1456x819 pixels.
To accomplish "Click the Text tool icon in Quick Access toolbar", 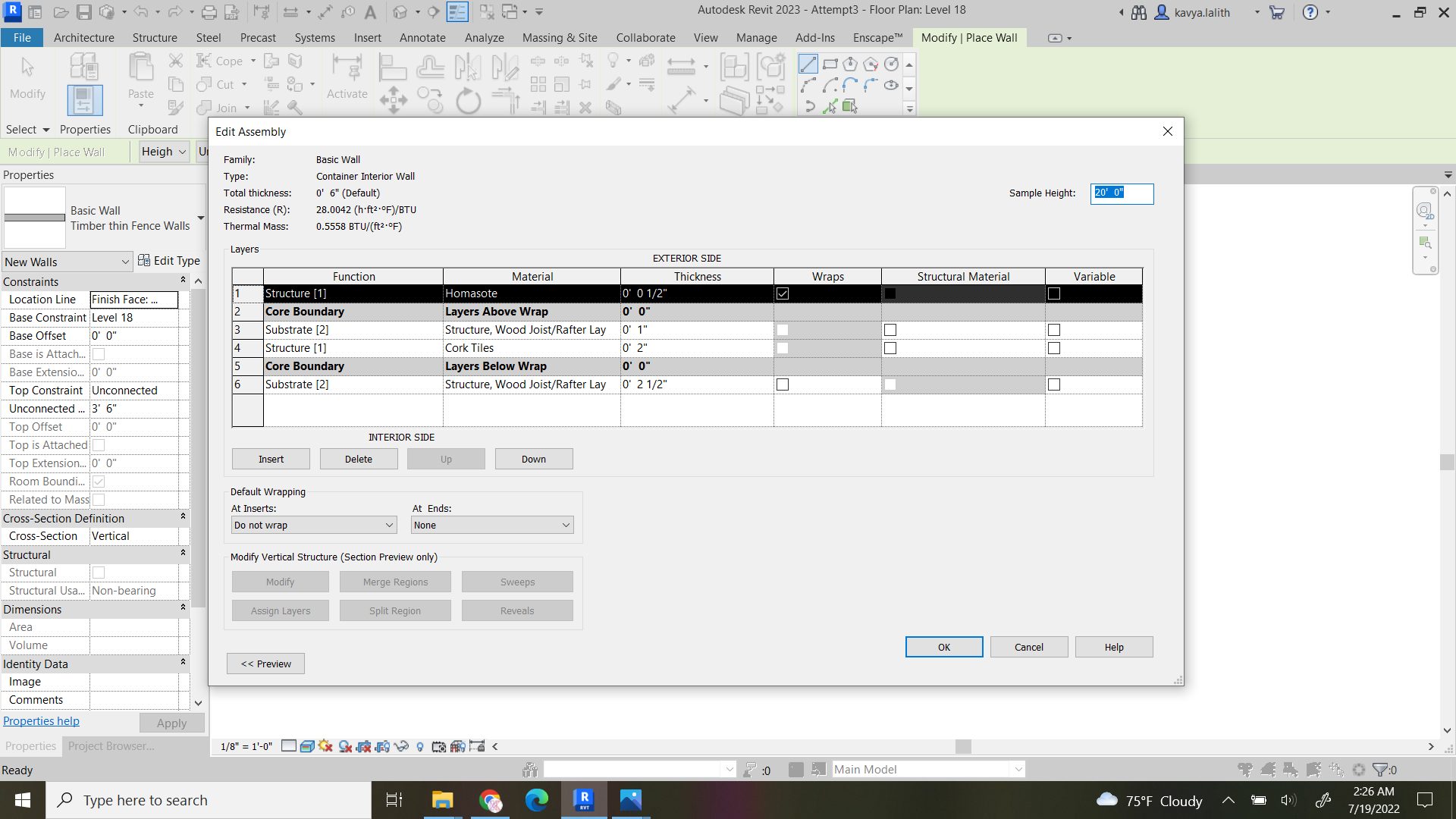I will pyautogui.click(x=370, y=12).
